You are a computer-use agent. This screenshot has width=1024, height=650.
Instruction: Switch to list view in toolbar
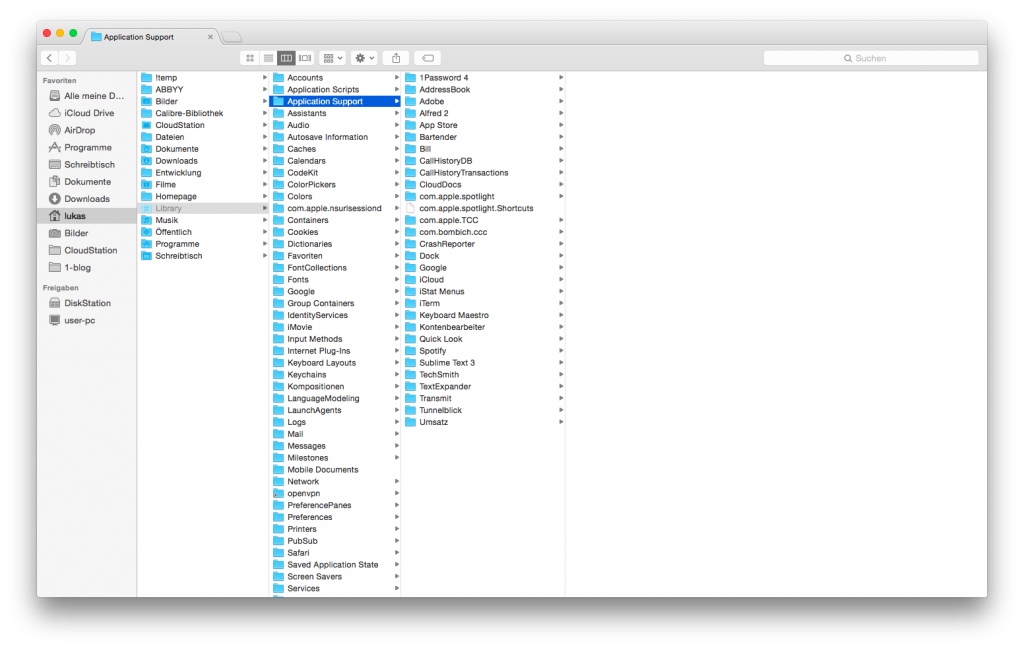(x=268, y=58)
